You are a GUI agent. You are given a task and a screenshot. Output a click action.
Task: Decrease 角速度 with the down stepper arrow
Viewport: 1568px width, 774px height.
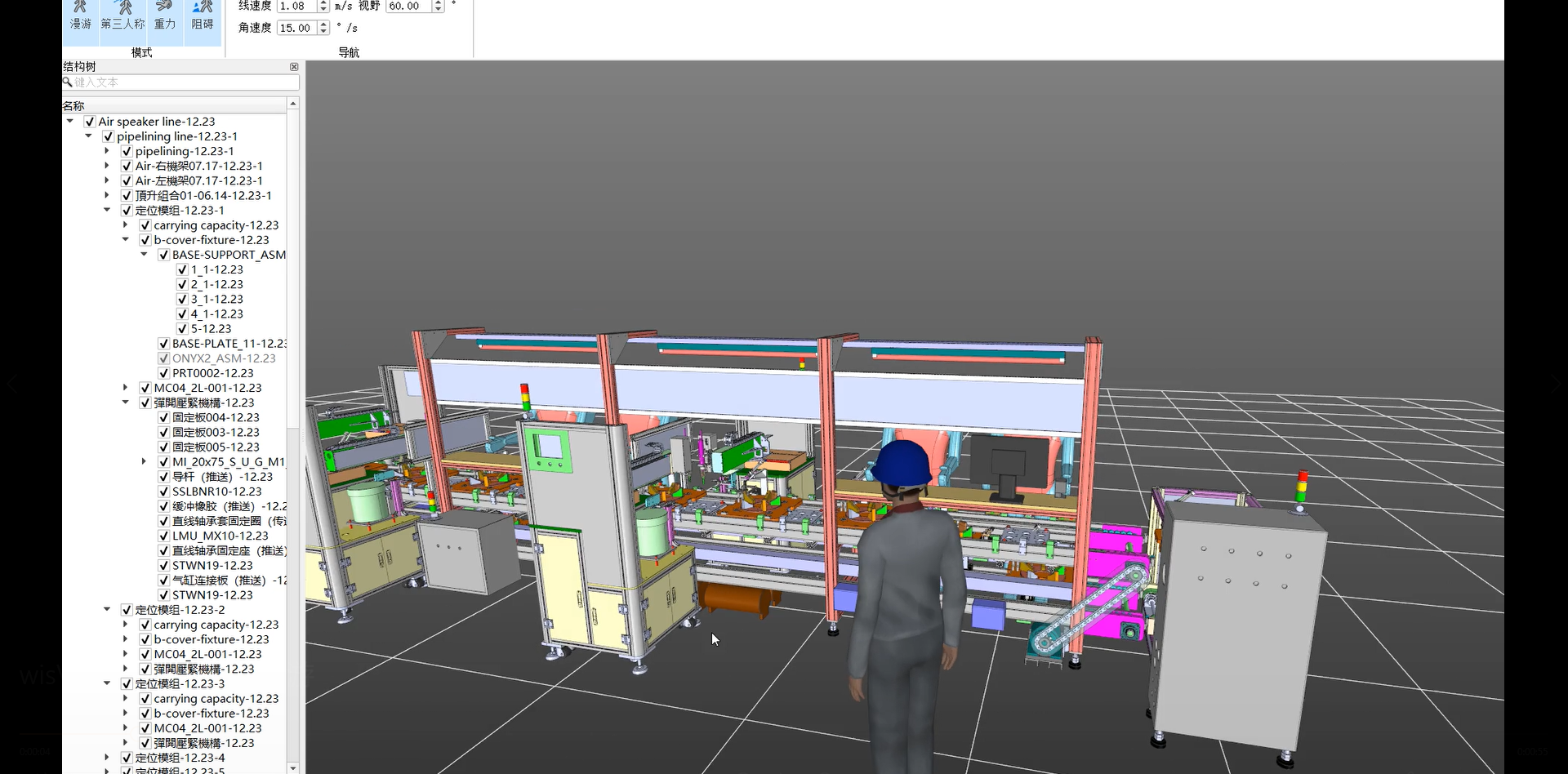pyautogui.click(x=324, y=32)
